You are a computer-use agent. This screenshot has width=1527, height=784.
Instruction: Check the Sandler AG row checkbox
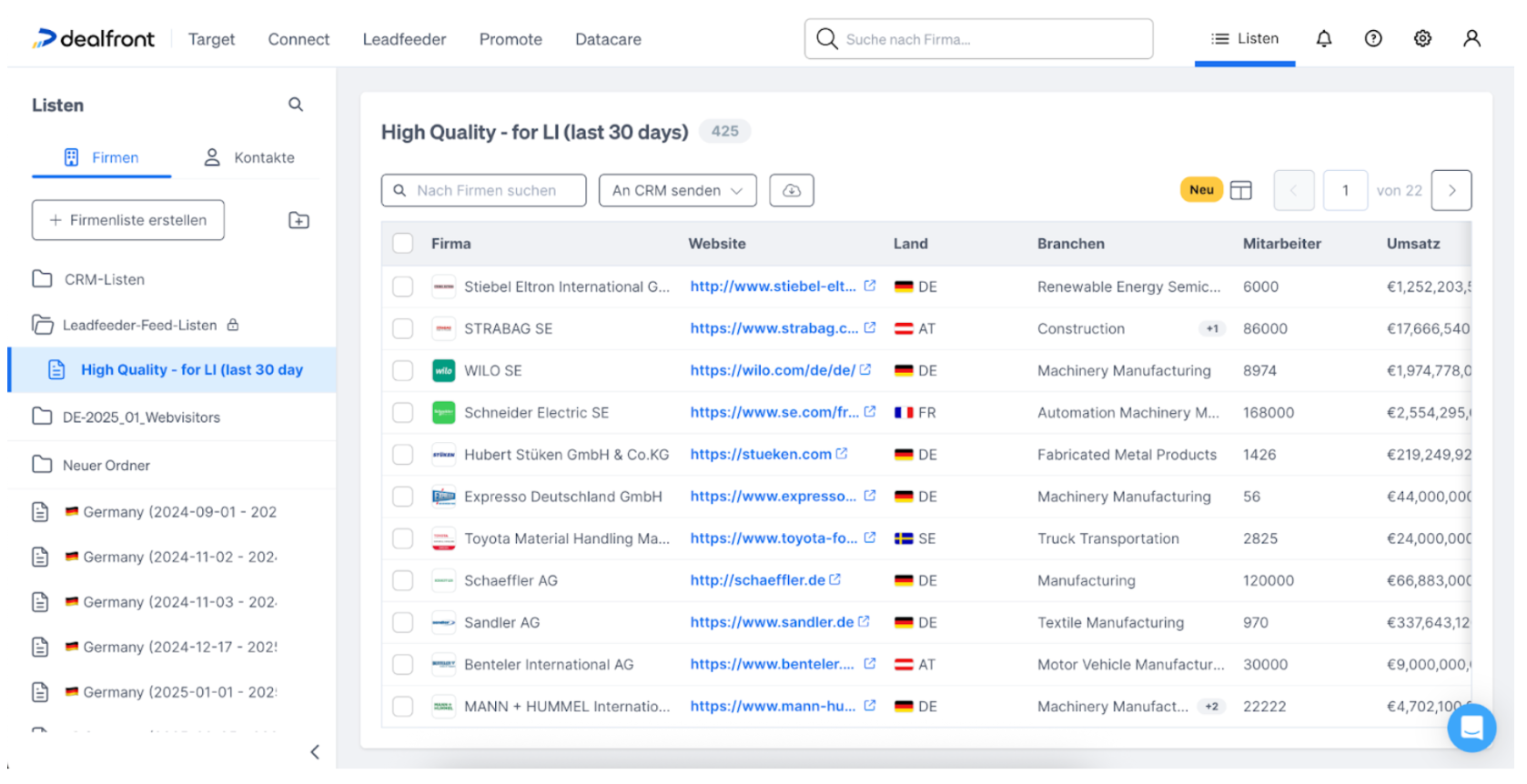402,622
